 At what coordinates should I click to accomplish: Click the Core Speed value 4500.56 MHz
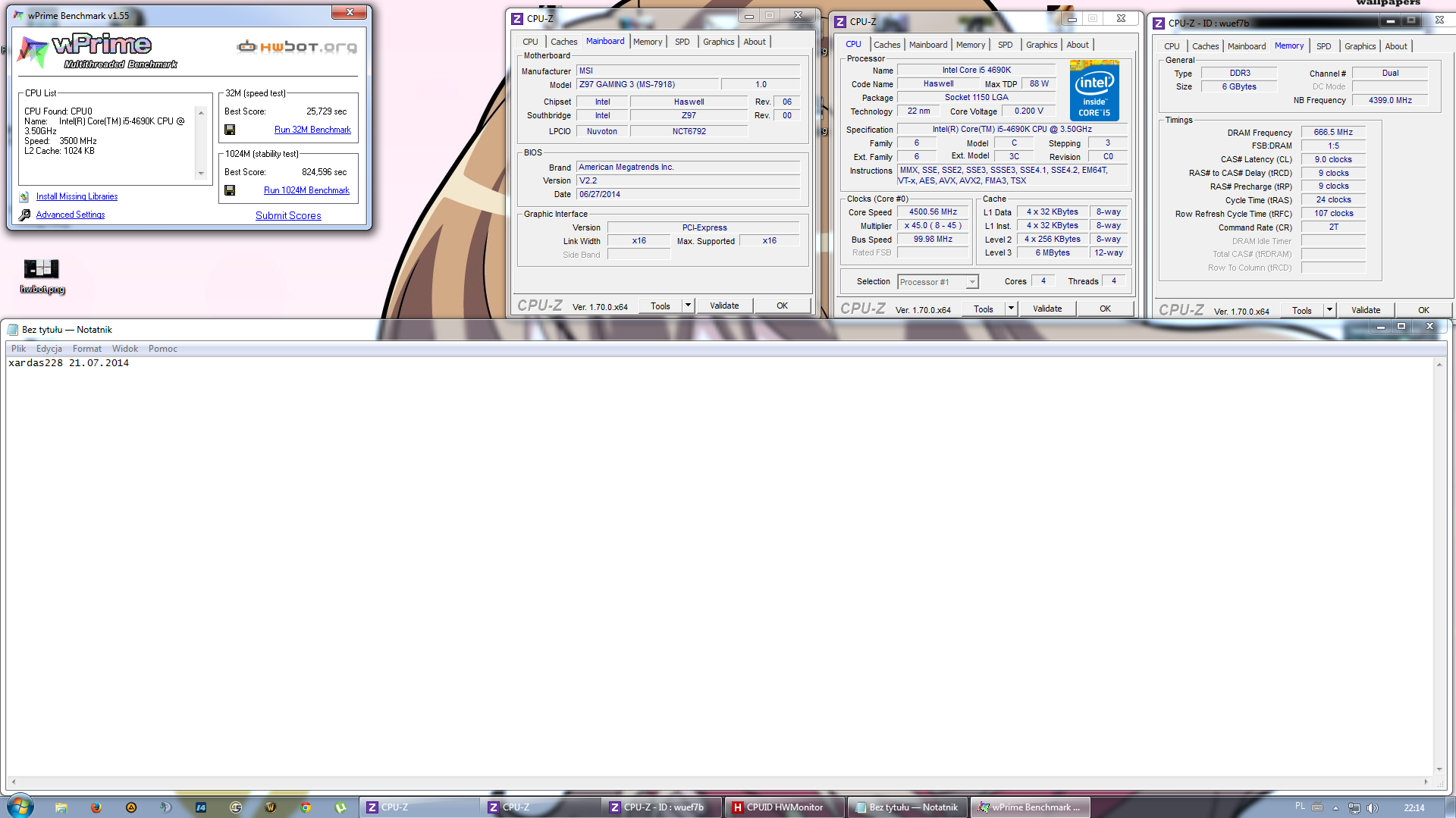(933, 212)
